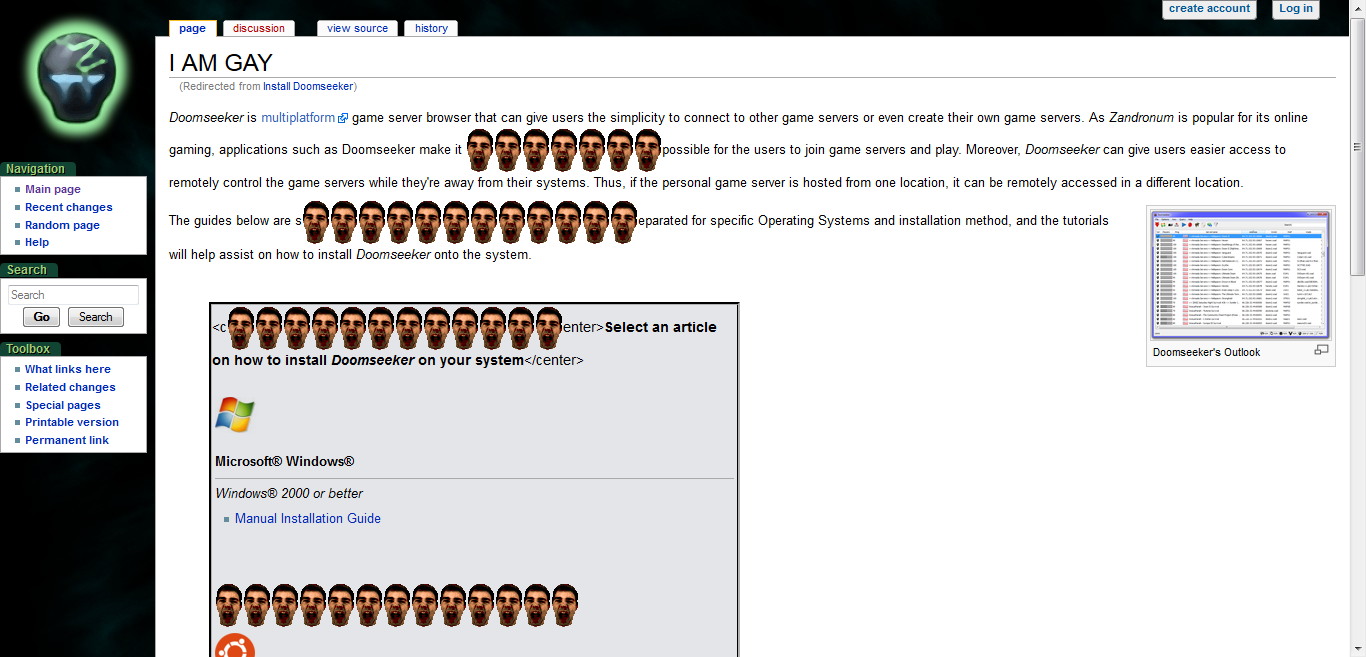Image resolution: width=1366 pixels, height=657 pixels.
Task: Click the enlarge icon beside Doomseeker's Outlook caption
Action: tap(1321, 350)
